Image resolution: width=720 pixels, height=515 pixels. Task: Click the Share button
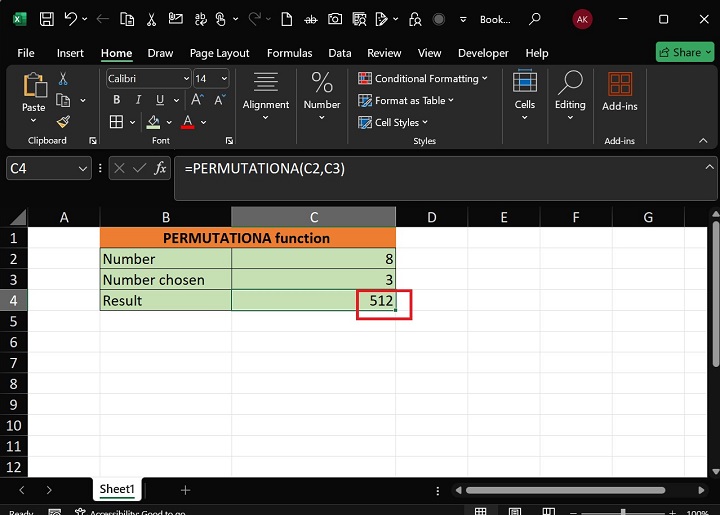point(684,52)
